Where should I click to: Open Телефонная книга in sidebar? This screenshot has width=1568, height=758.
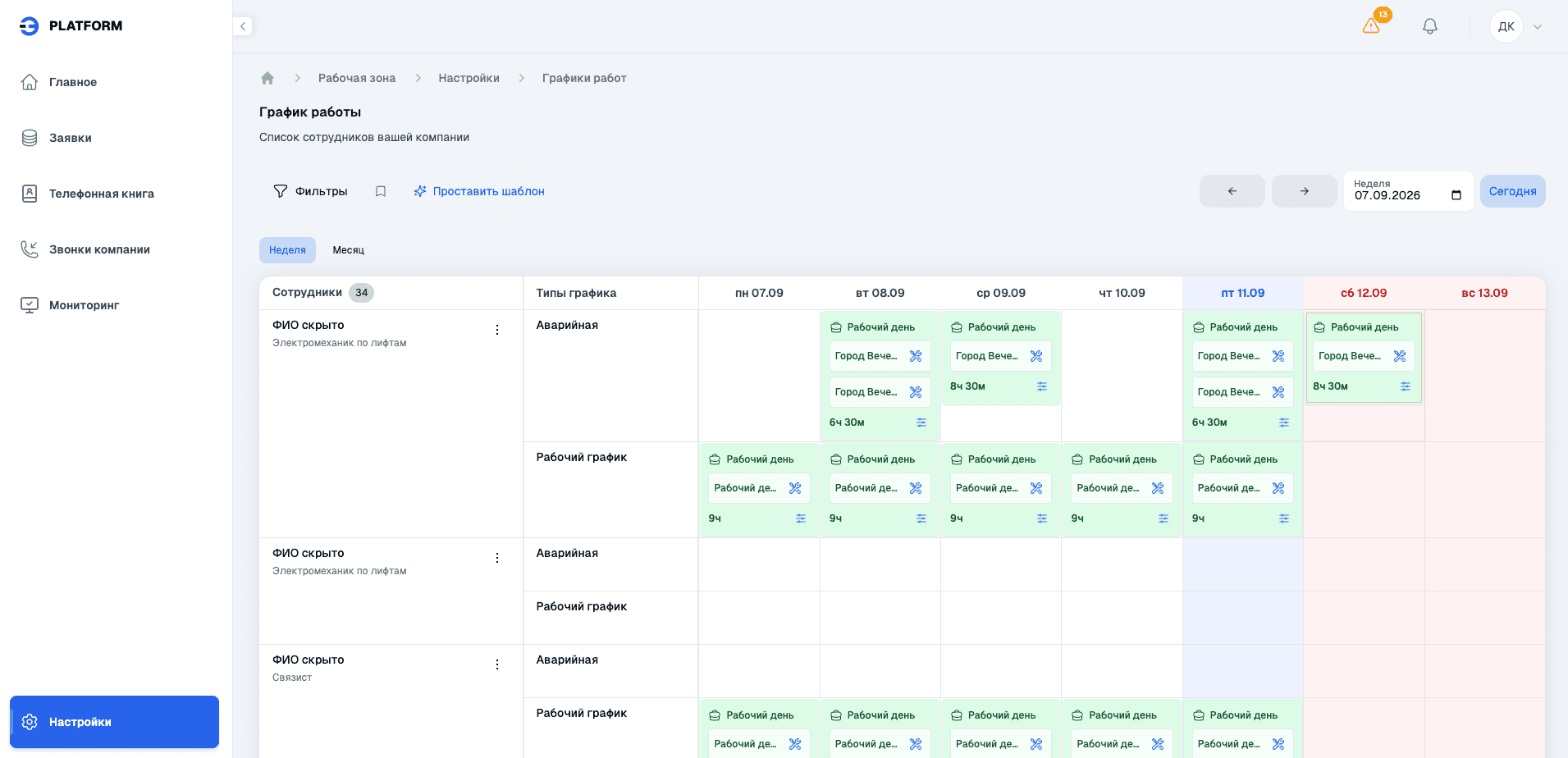pos(116,194)
